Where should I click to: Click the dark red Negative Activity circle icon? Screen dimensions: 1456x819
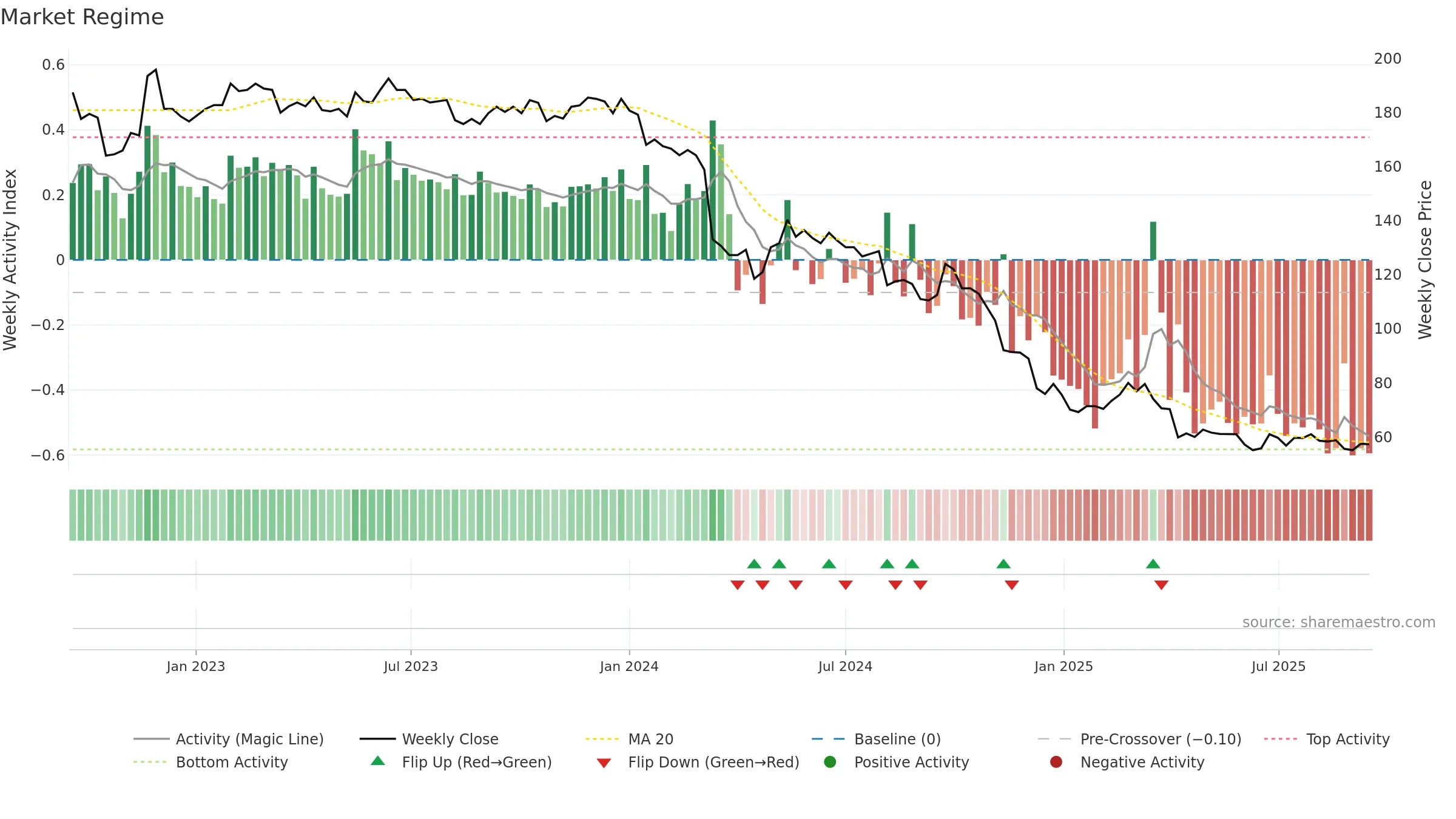[1056, 762]
